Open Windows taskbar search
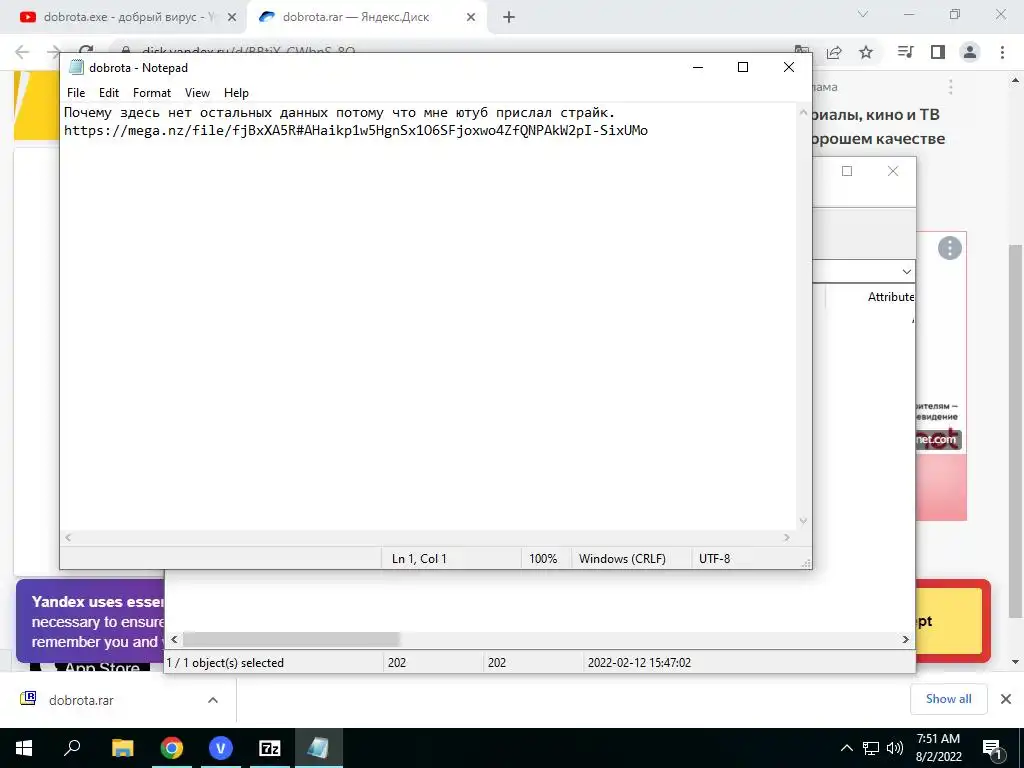The width and height of the screenshot is (1024, 768). [72, 748]
